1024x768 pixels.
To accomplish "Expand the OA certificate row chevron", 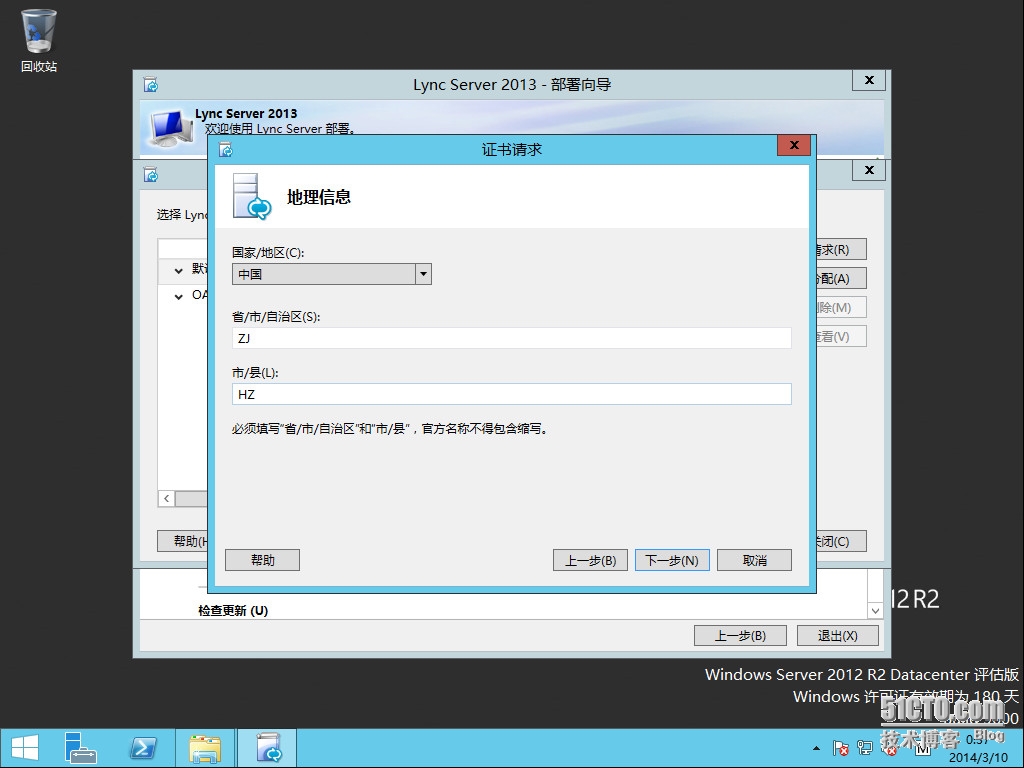I will coord(178,296).
